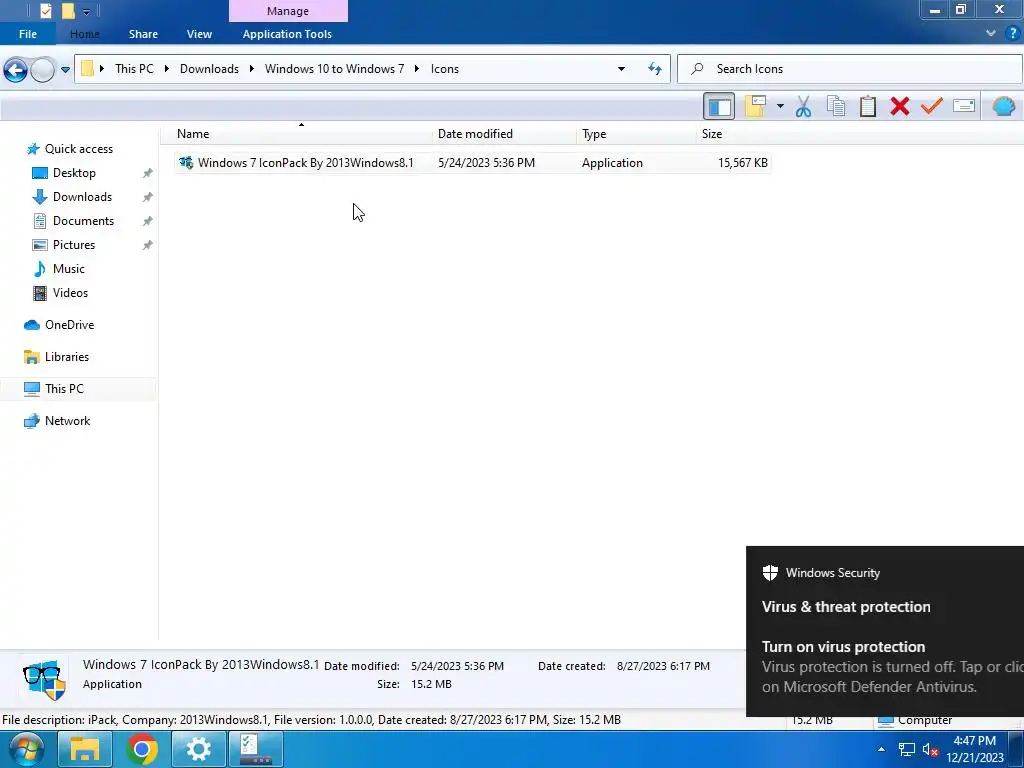
Task: Open the address bar history dropdown
Action: coord(621,69)
